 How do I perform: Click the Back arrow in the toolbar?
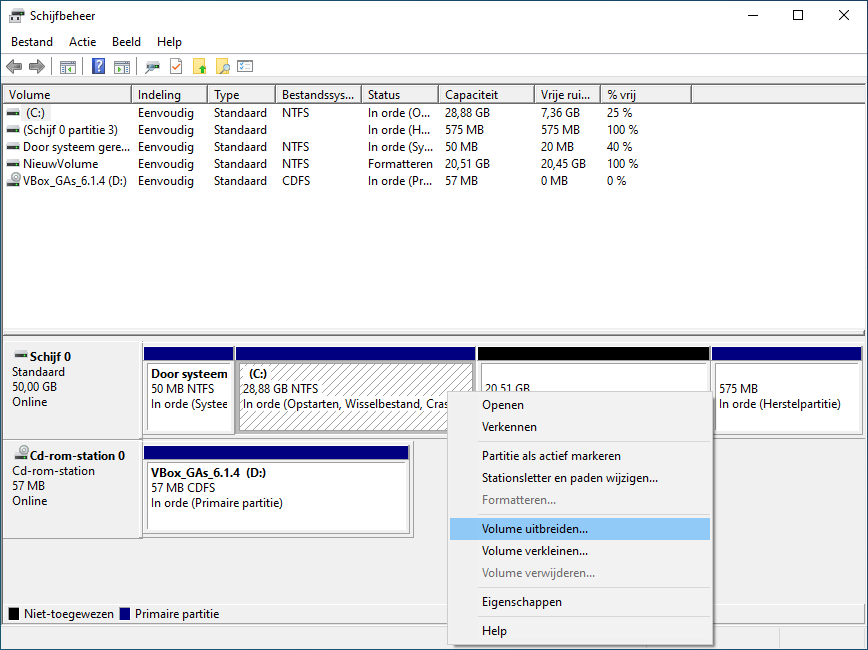pyautogui.click(x=14, y=67)
